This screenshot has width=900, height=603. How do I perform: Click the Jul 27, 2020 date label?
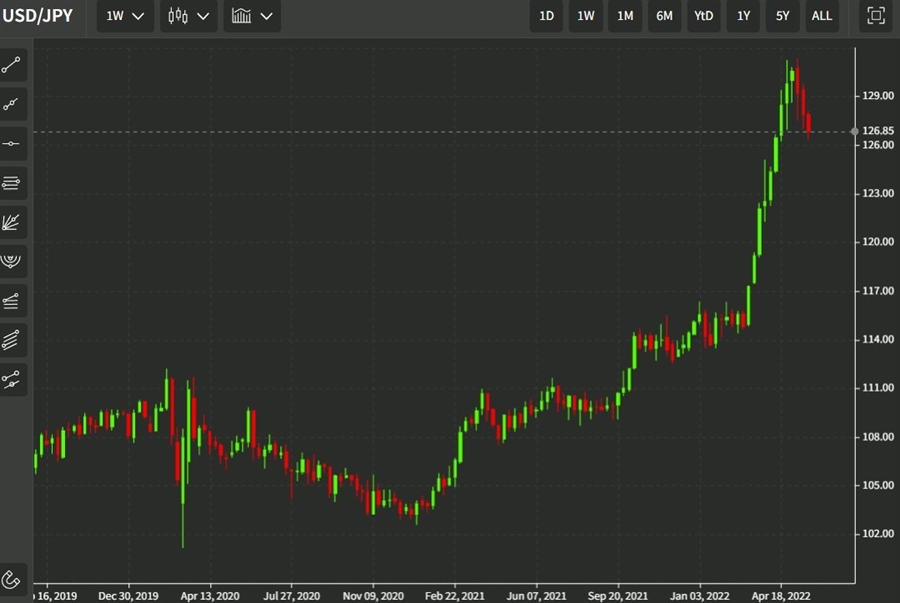pos(292,596)
